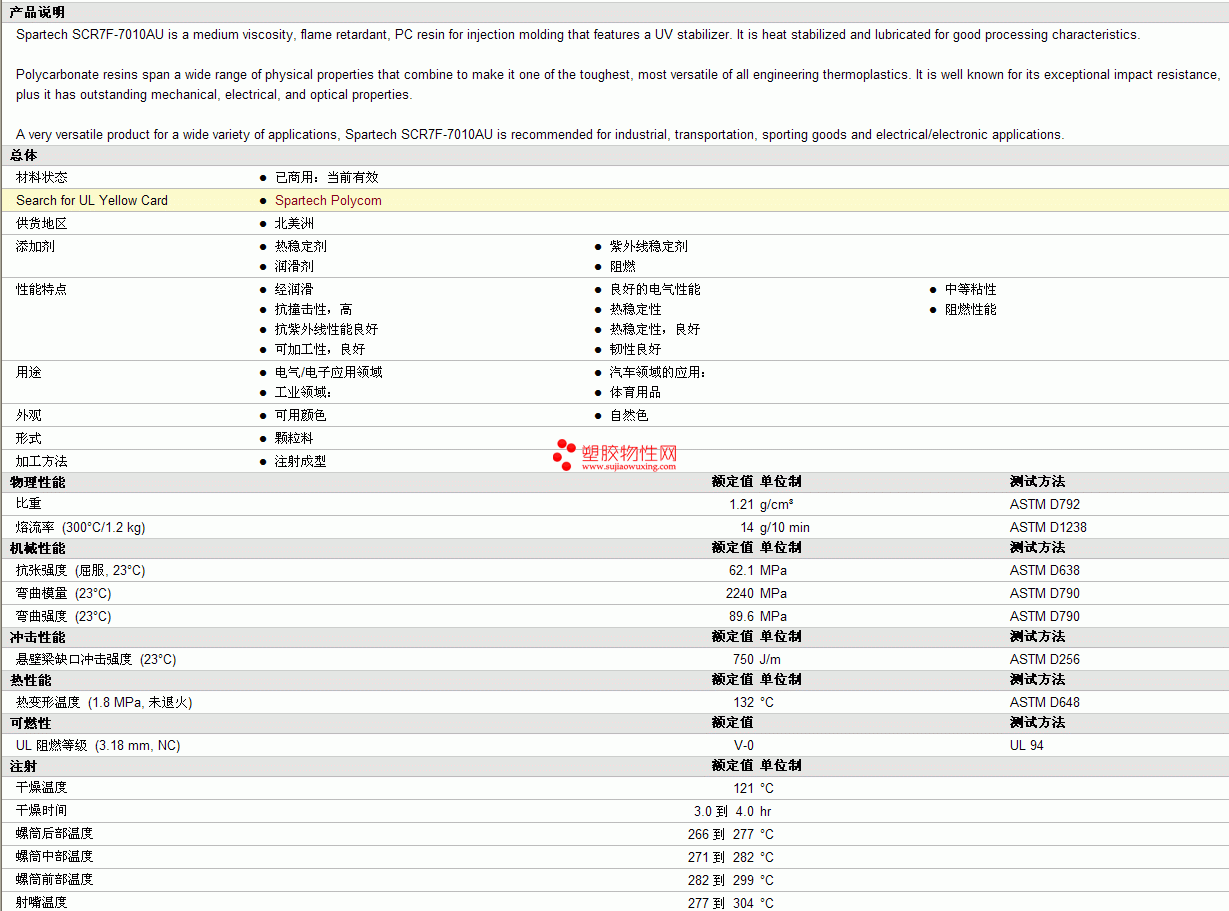Click the 抗紫外线性能良好 feature entry
The height and width of the screenshot is (911, 1229).
pyautogui.click(x=327, y=329)
